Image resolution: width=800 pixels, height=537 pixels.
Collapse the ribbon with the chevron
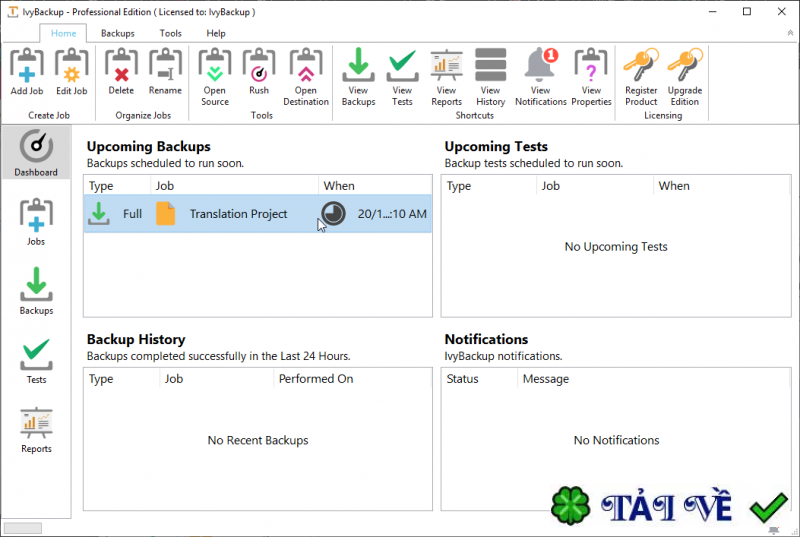pyautogui.click(x=790, y=33)
